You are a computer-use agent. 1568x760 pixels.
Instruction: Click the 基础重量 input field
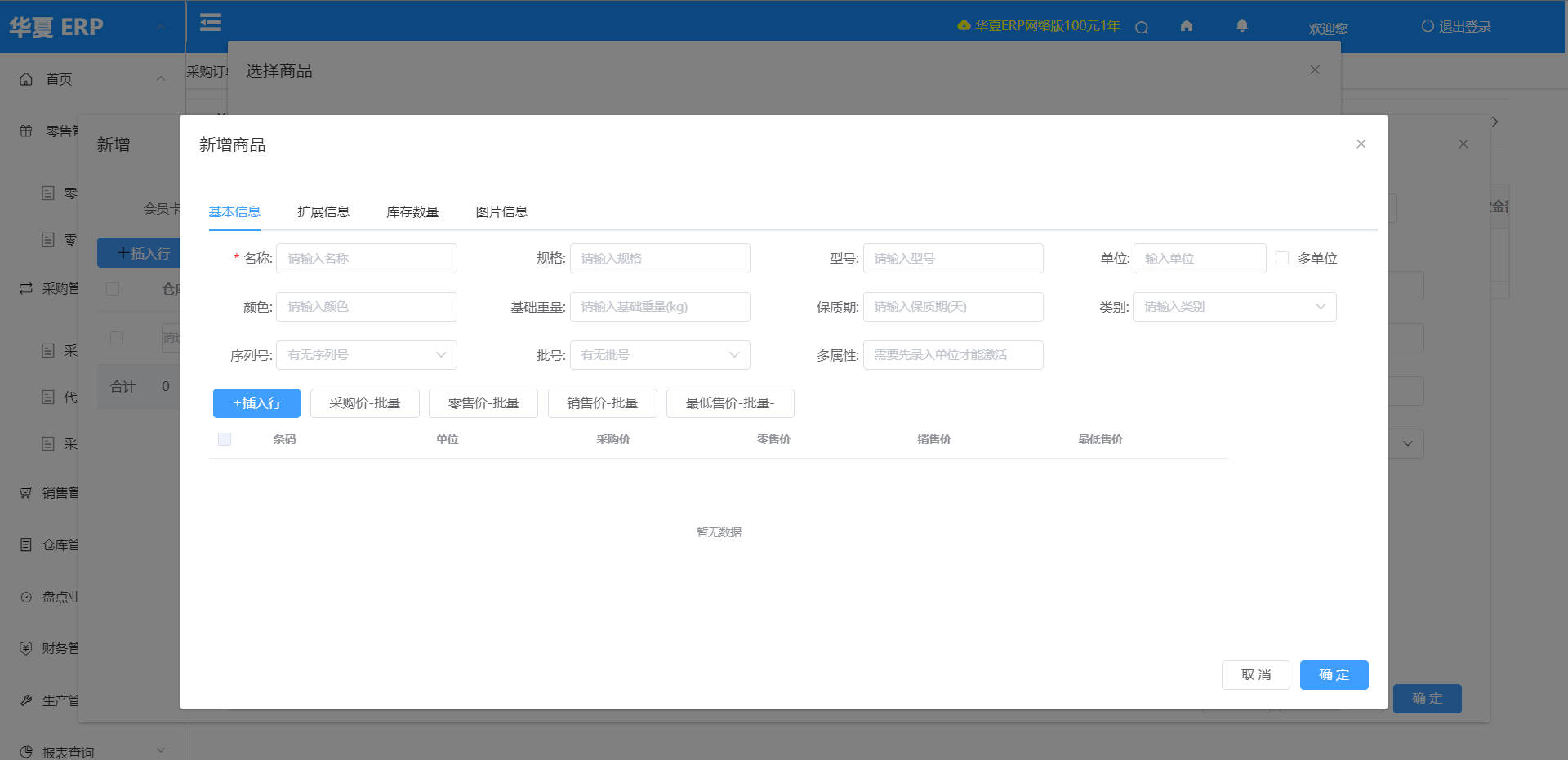(x=660, y=307)
